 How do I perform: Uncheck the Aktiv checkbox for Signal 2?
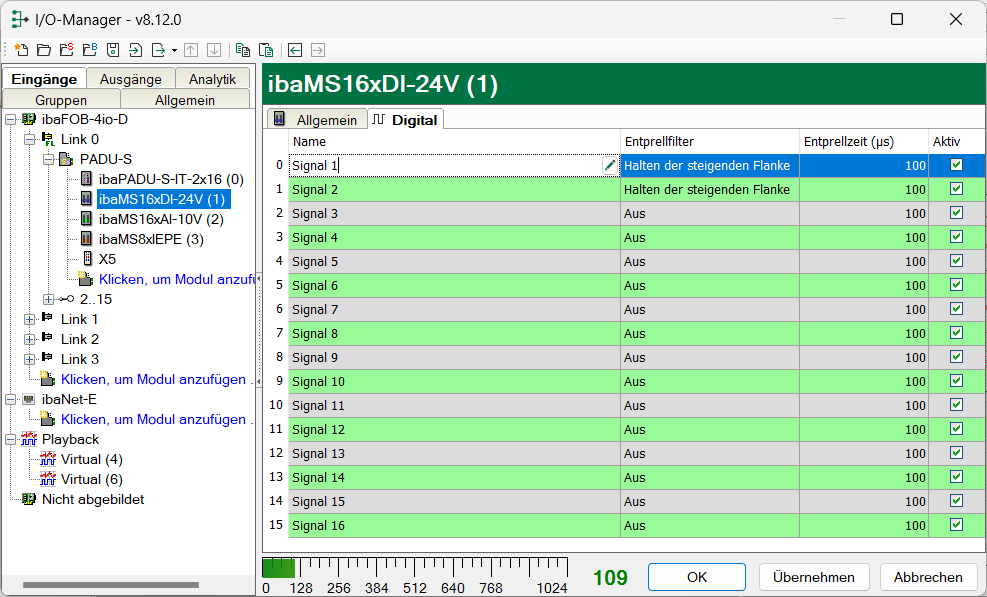pos(956,189)
